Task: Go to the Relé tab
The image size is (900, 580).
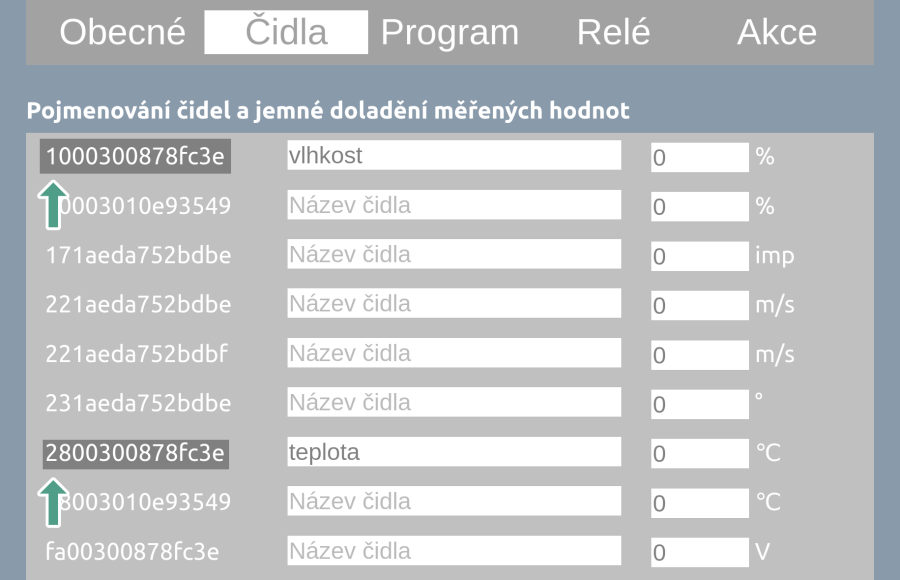Action: pos(613,32)
